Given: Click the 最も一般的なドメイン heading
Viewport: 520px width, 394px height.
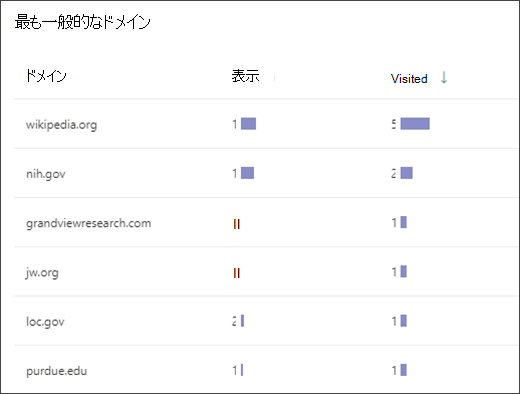Looking at the screenshot, I should (82, 22).
